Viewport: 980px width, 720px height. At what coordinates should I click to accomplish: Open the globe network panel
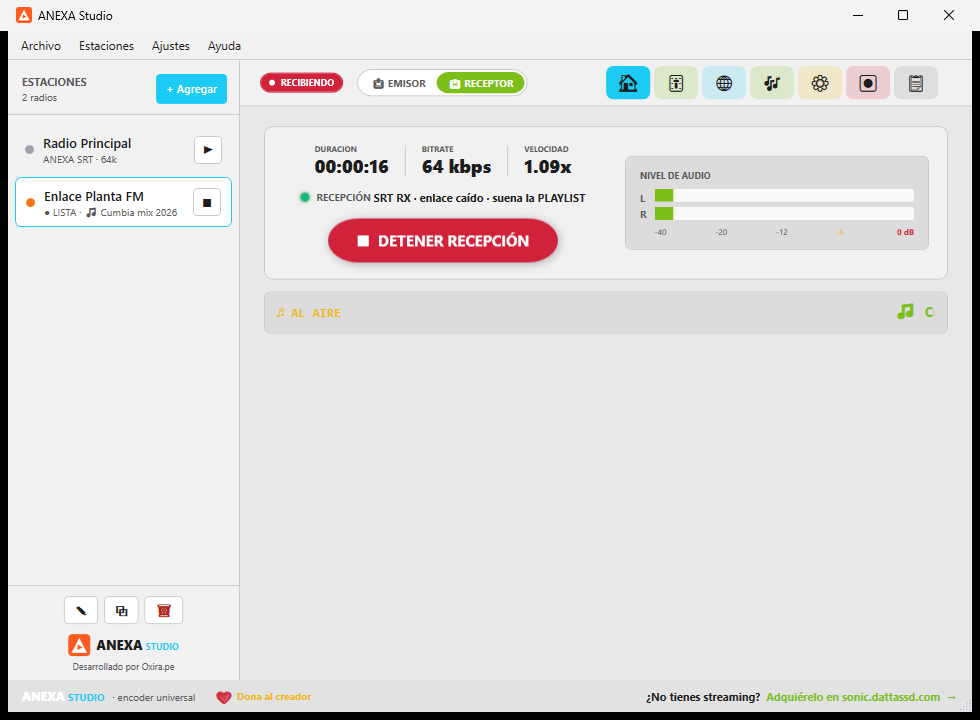click(724, 82)
